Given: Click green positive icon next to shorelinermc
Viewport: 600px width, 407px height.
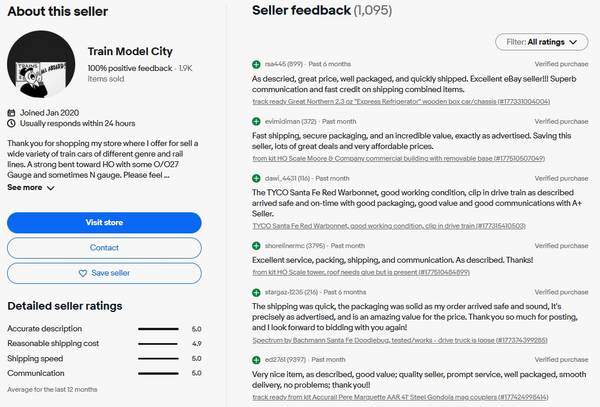Looking at the screenshot, I should (x=257, y=244).
